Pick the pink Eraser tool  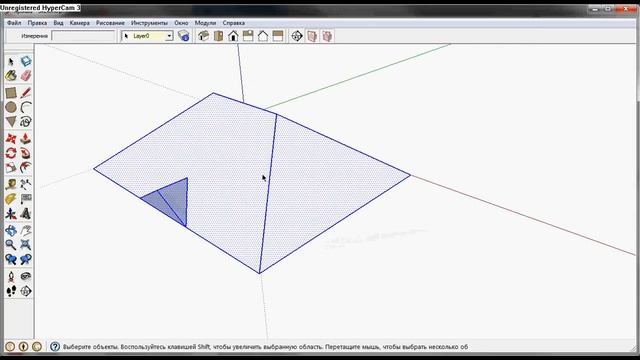pos(26,76)
